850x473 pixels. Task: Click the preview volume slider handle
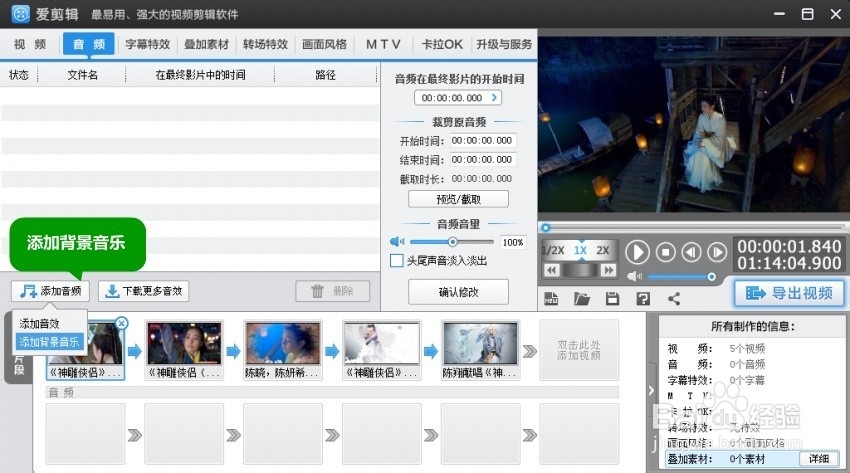[x=711, y=277]
